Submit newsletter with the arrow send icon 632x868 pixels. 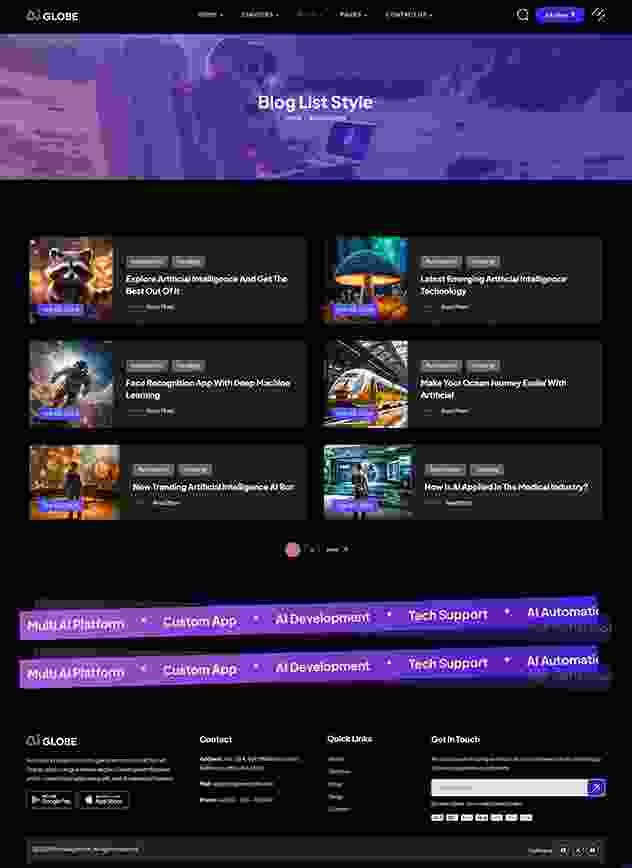[x=596, y=788]
